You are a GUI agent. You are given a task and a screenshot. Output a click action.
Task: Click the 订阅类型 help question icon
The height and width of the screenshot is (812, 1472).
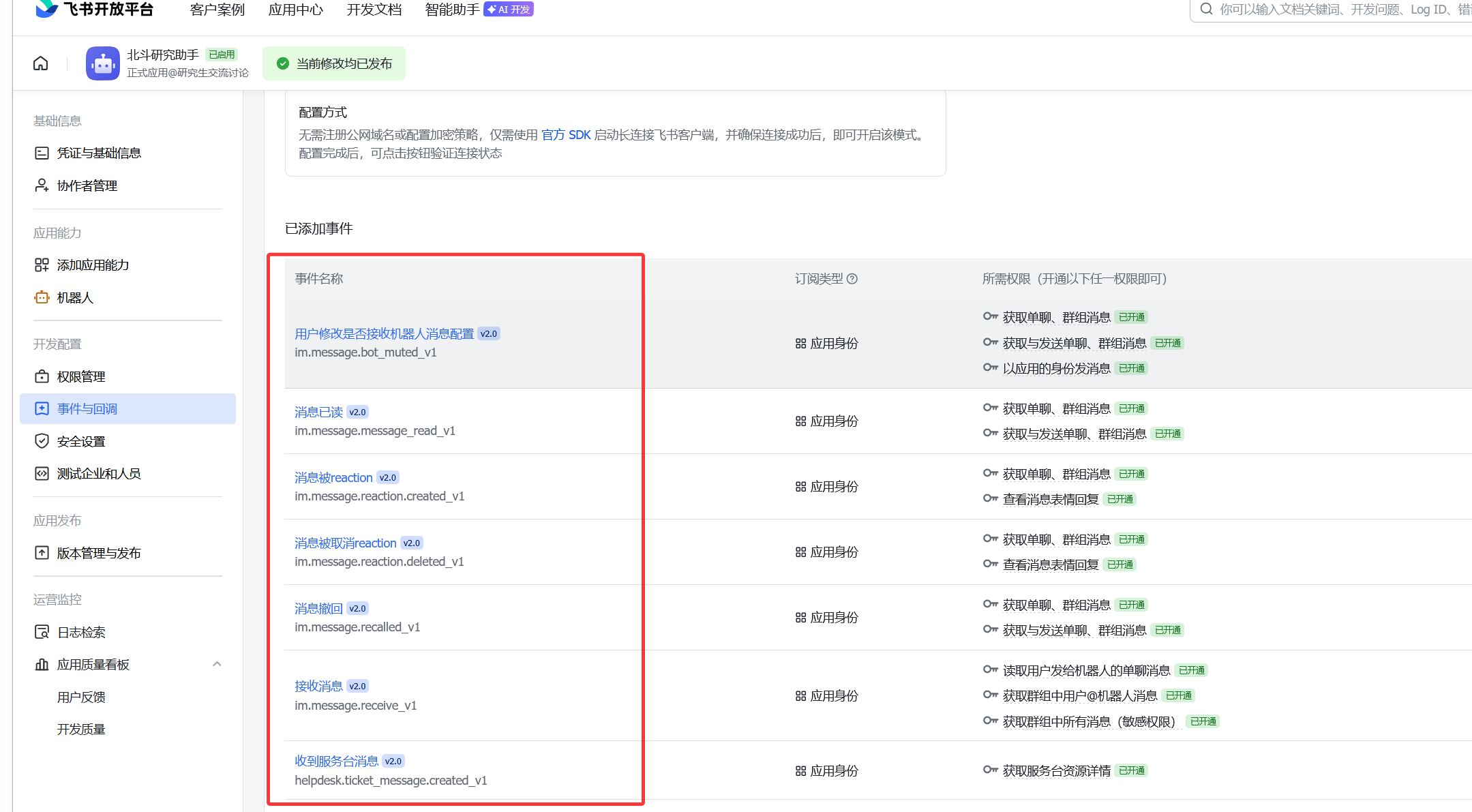pos(852,279)
